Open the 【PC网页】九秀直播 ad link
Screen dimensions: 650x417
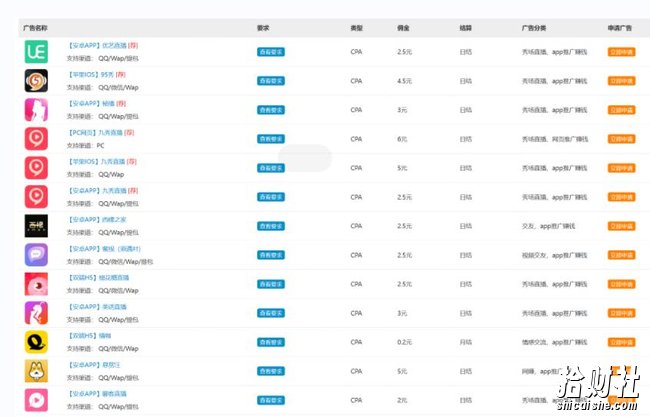coord(101,133)
